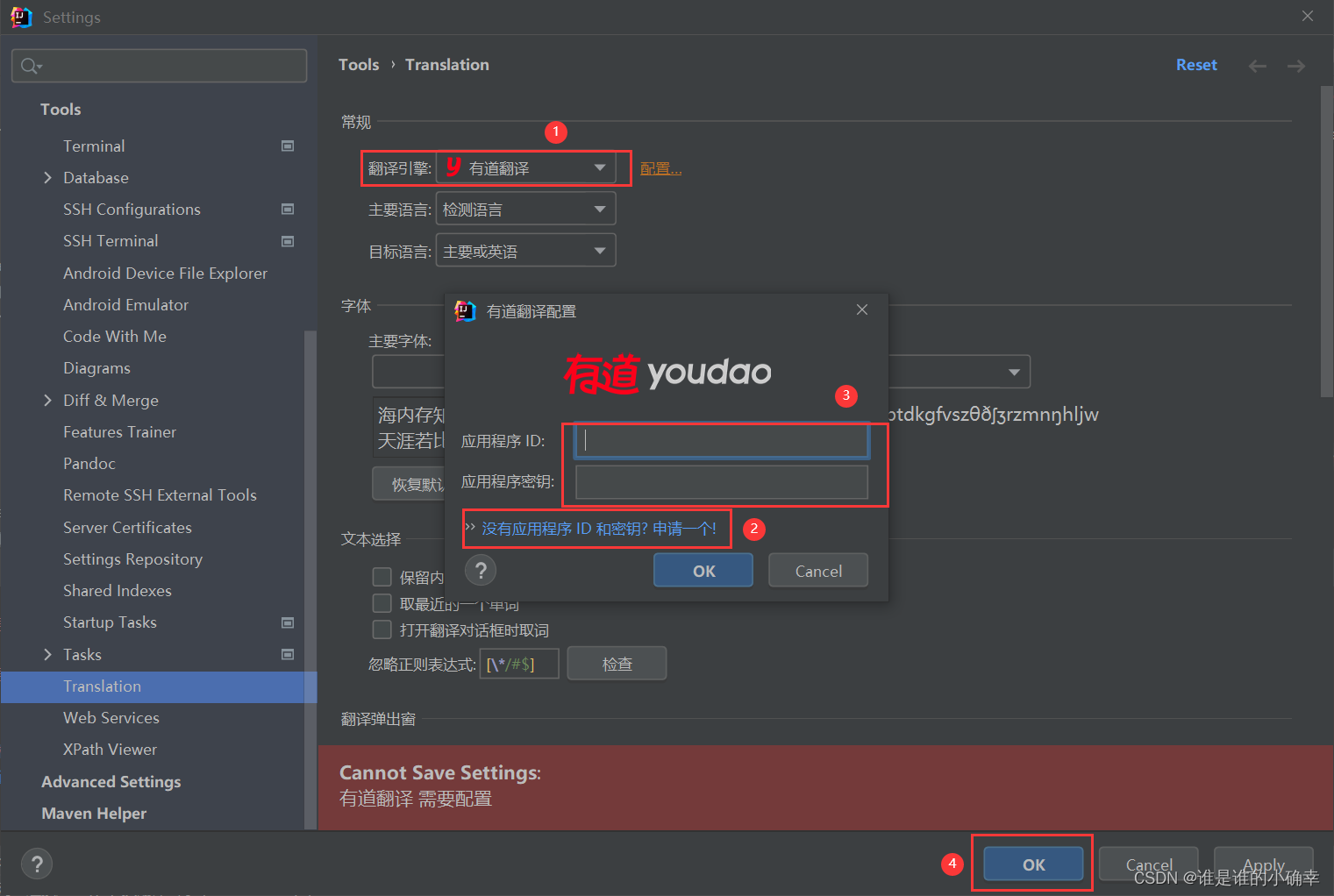The image size is (1334, 896).
Task: Open Settings Repository page
Action: click(132, 559)
